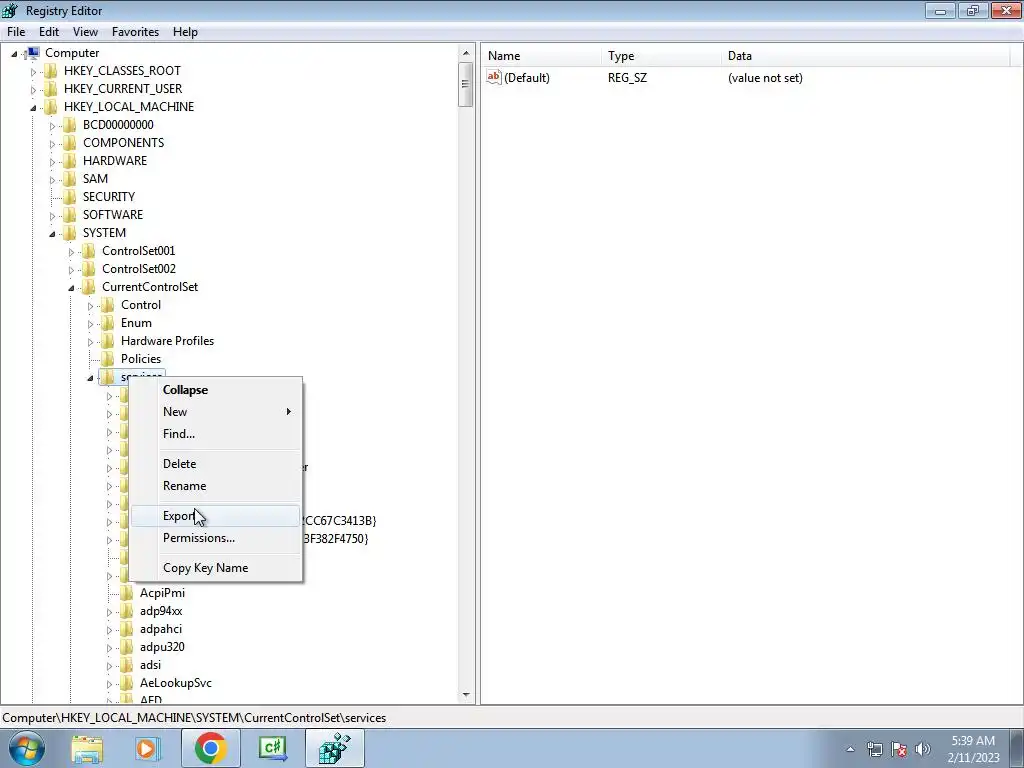Open the Action Center flag icon
1024x768 pixels.
(899, 749)
